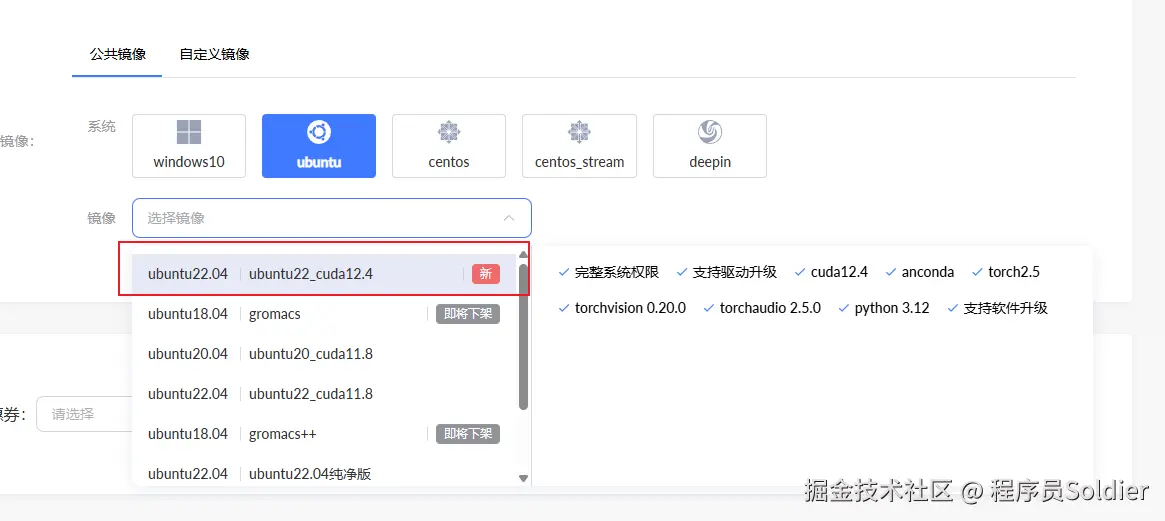Switch to the 公共镜像 tab
Image resolution: width=1165 pixels, height=521 pixels.
point(117,54)
